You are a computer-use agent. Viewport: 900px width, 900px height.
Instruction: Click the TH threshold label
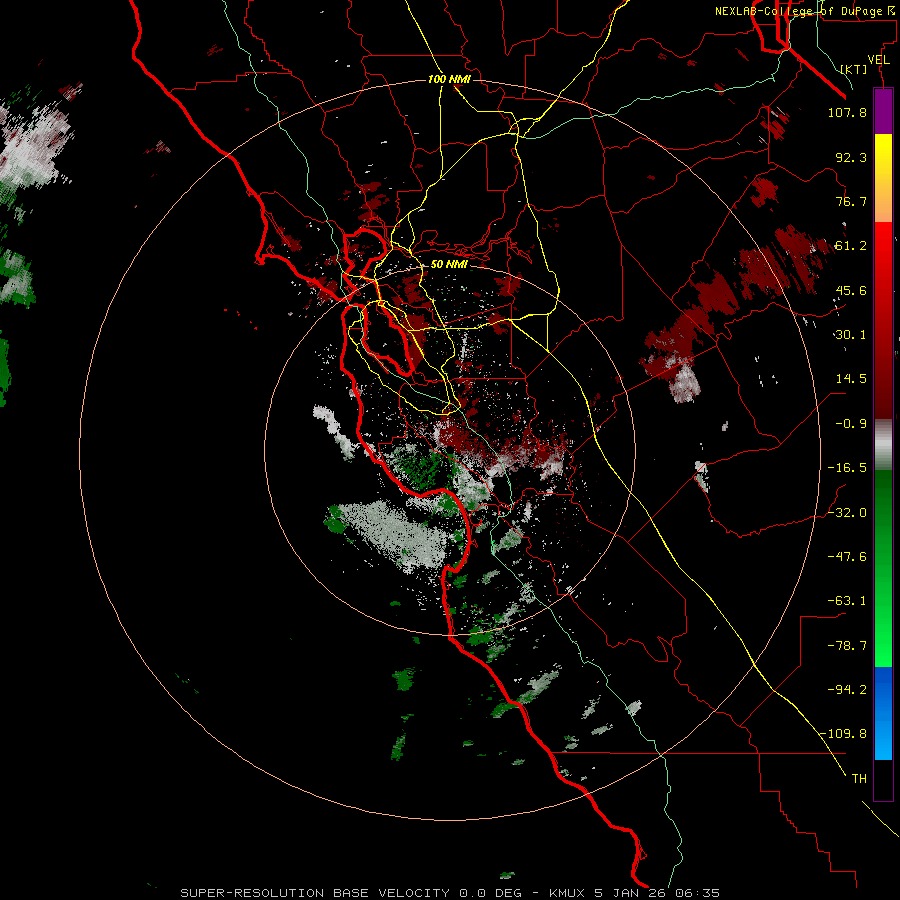tap(859, 779)
